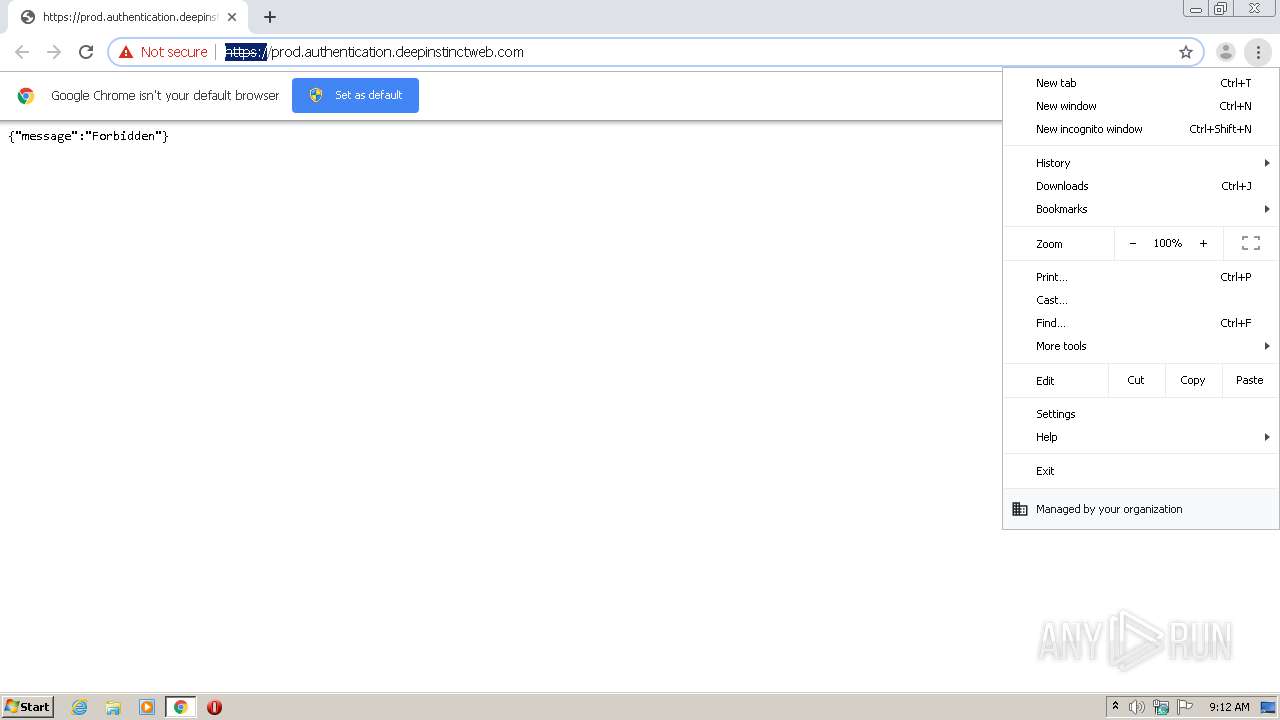Screen dimensions: 1280x720
Task: Click Cut in the Edit row
Action: [x=1136, y=380]
